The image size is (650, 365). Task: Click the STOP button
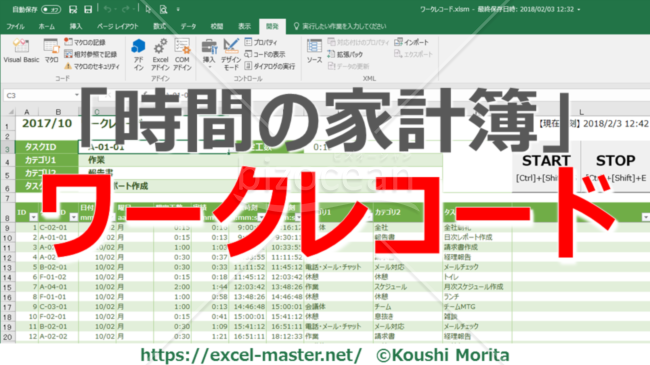pyautogui.click(x=616, y=167)
